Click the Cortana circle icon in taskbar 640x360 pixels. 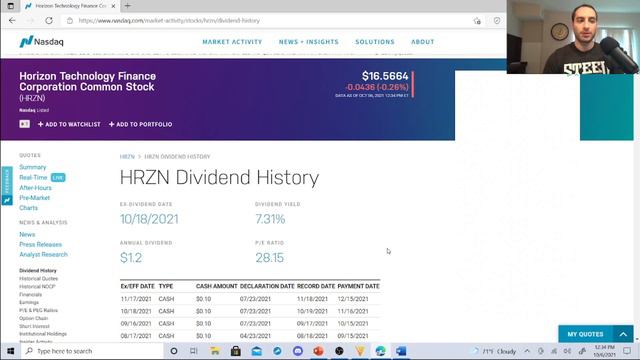coord(174,351)
